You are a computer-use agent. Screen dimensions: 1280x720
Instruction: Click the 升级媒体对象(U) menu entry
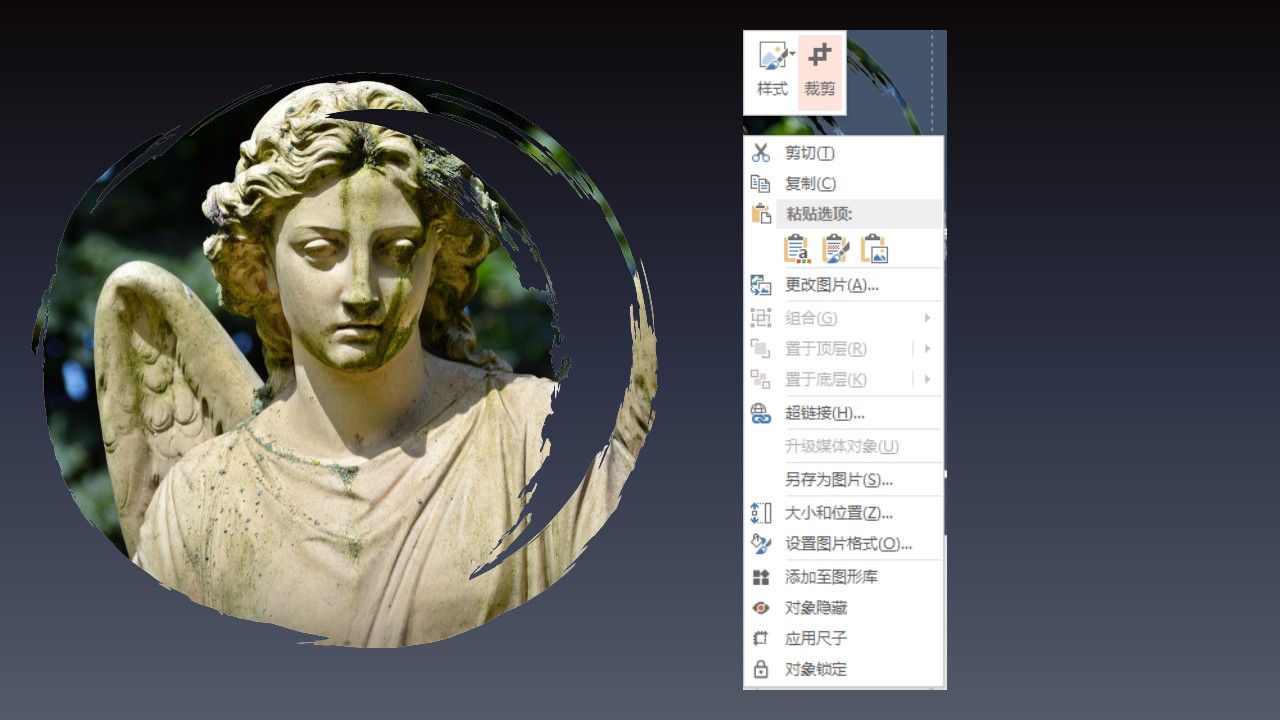[x=843, y=446]
